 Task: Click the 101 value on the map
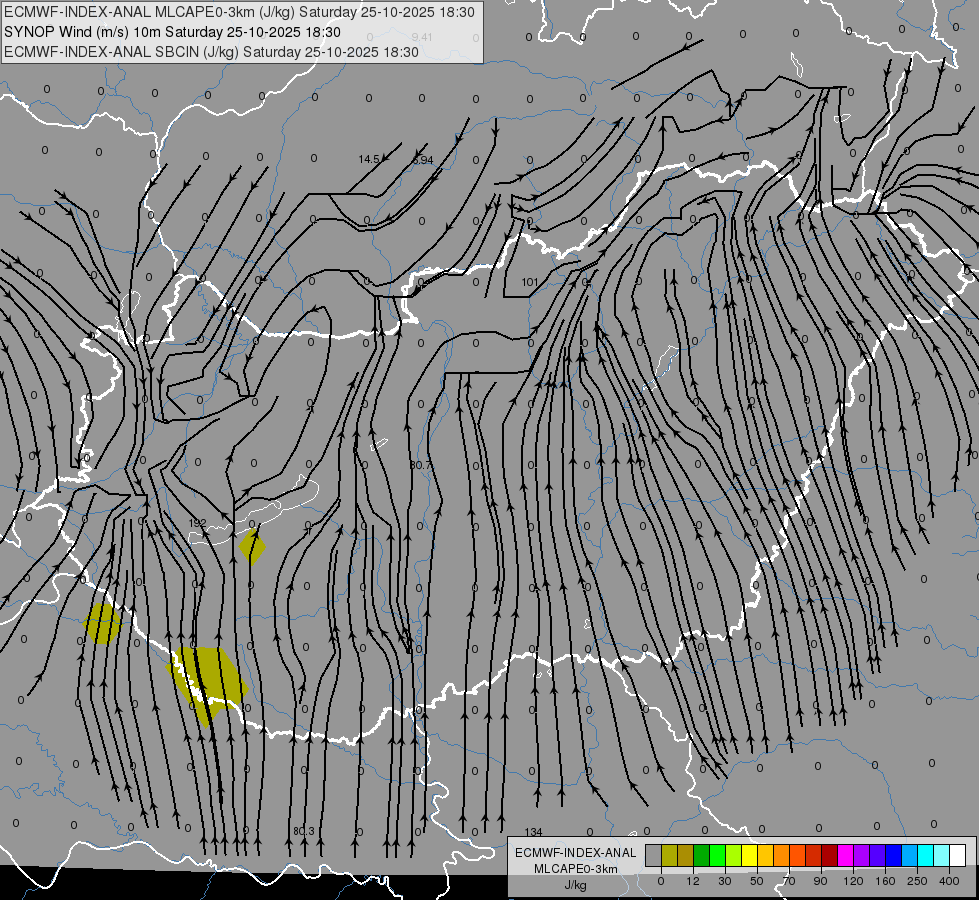coord(529,282)
